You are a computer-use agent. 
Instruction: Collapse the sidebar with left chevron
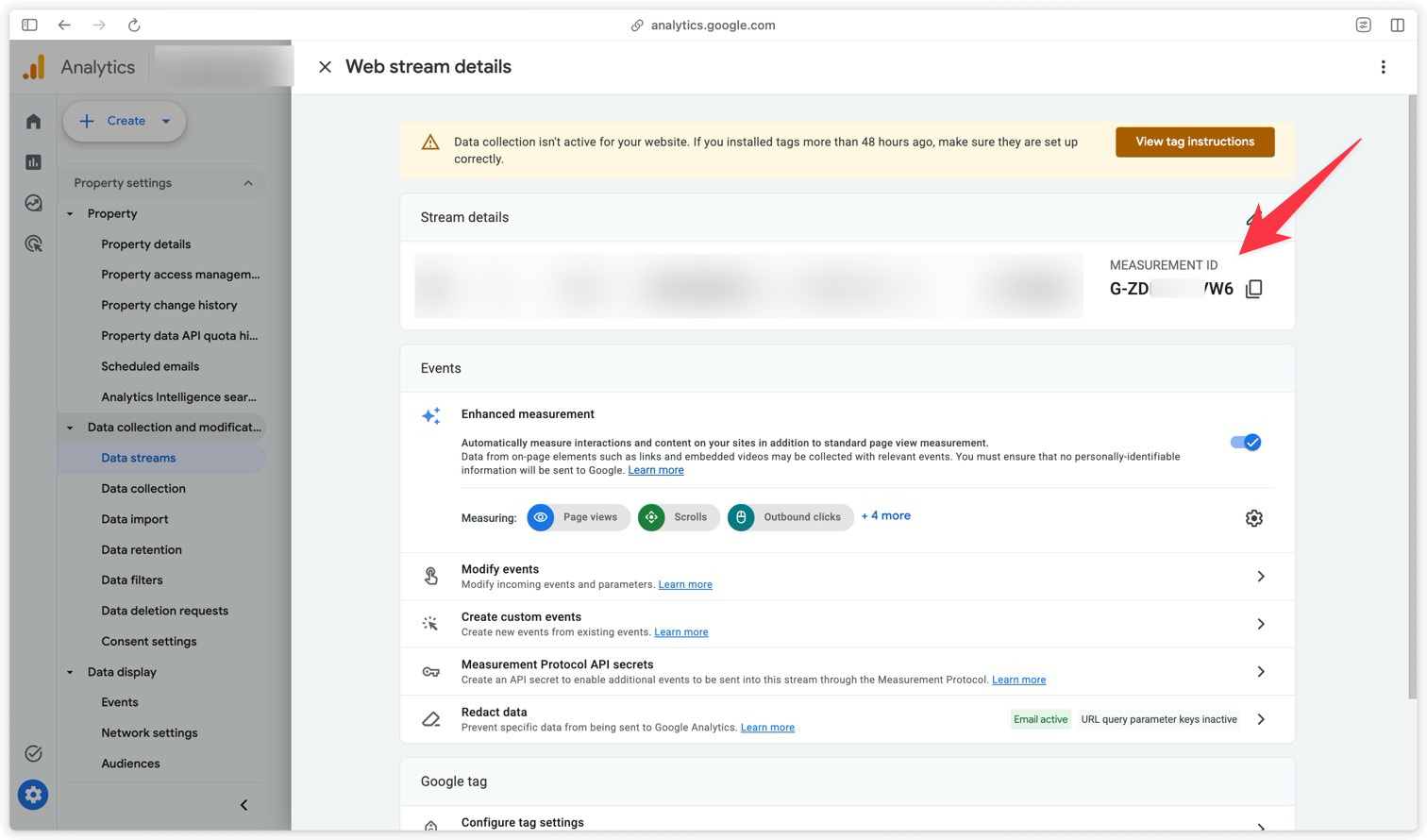click(x=243, y=805)
